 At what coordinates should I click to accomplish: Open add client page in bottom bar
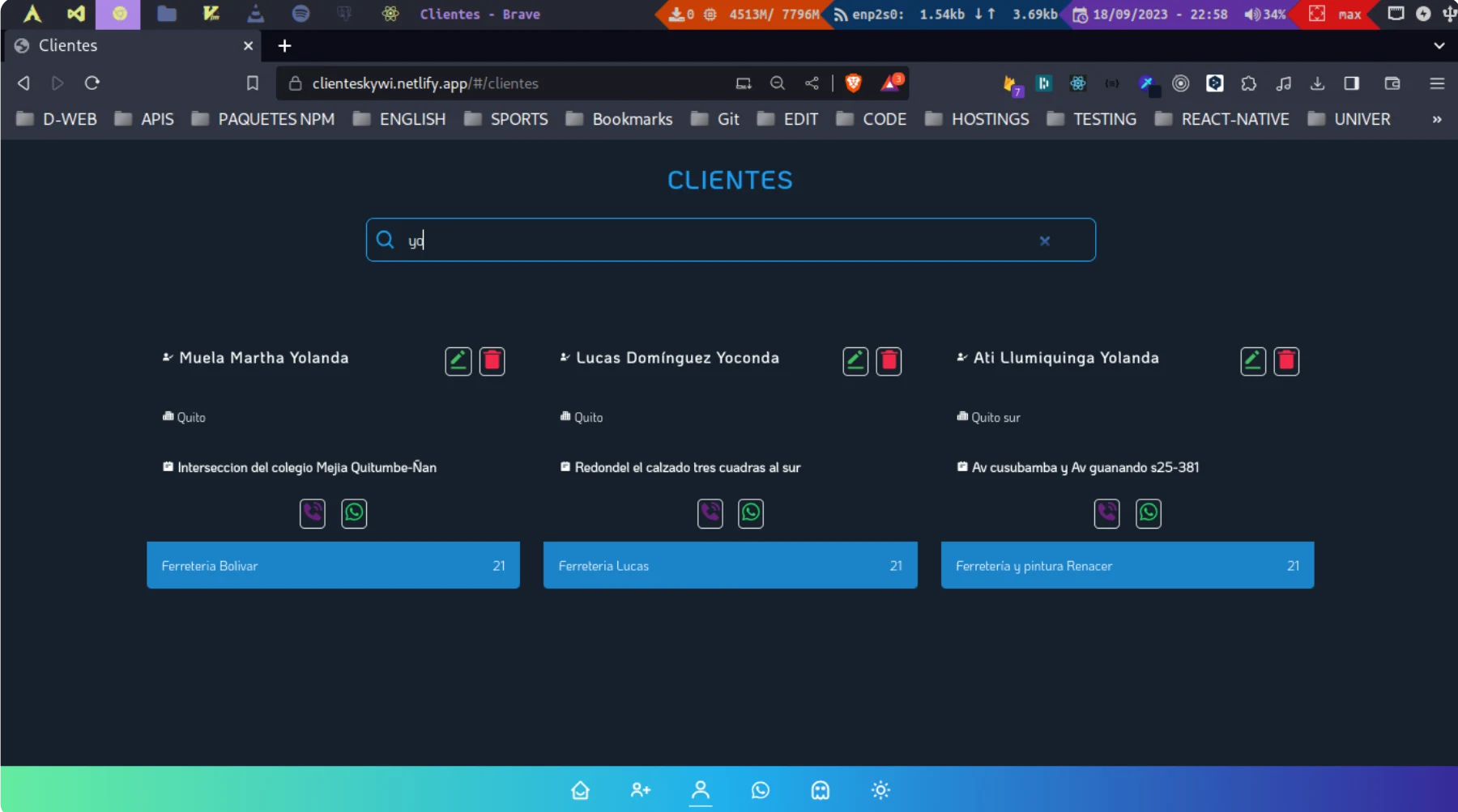coord(640,790)
